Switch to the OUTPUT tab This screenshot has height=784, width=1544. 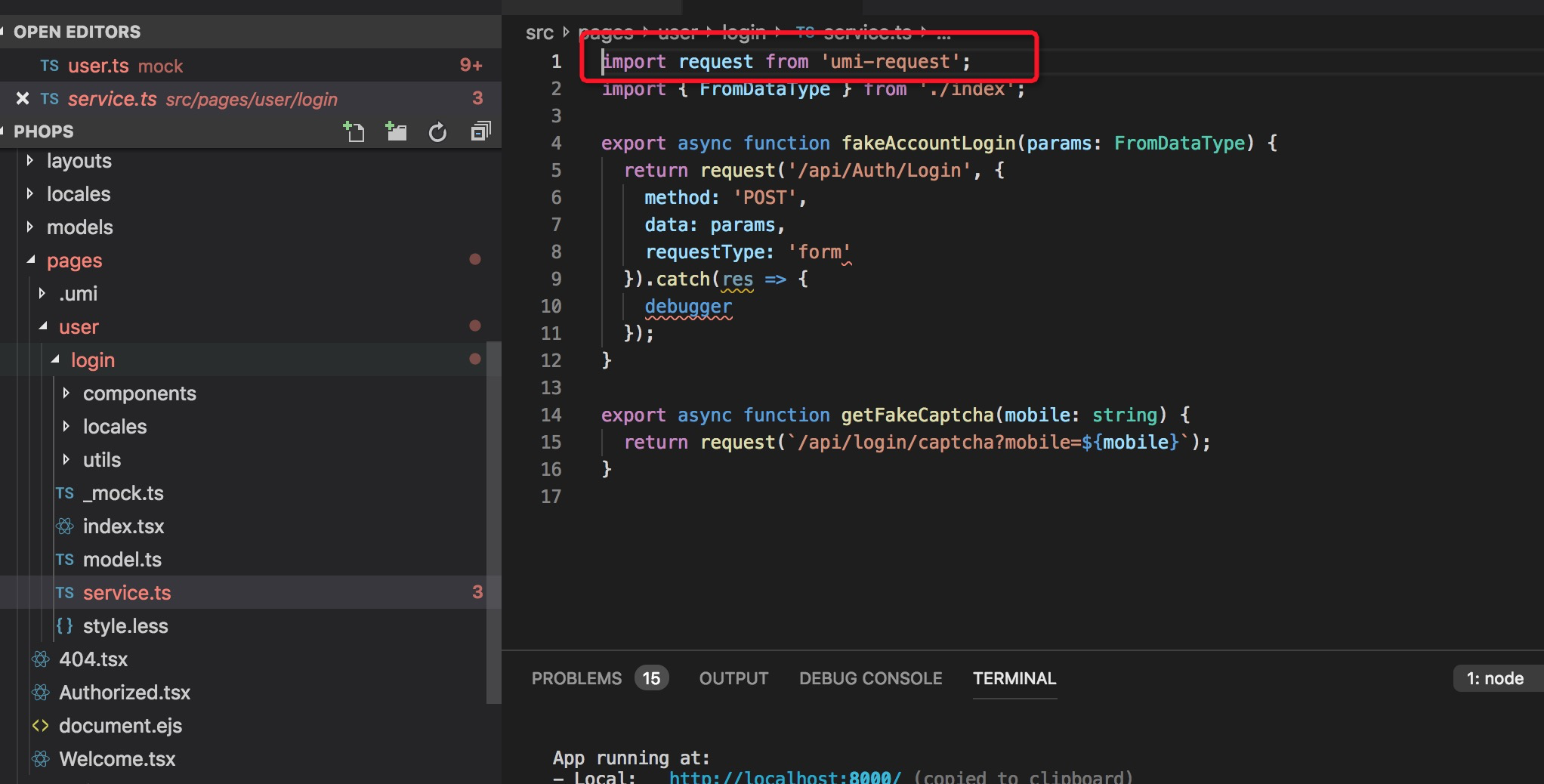[x=733, y=678]
